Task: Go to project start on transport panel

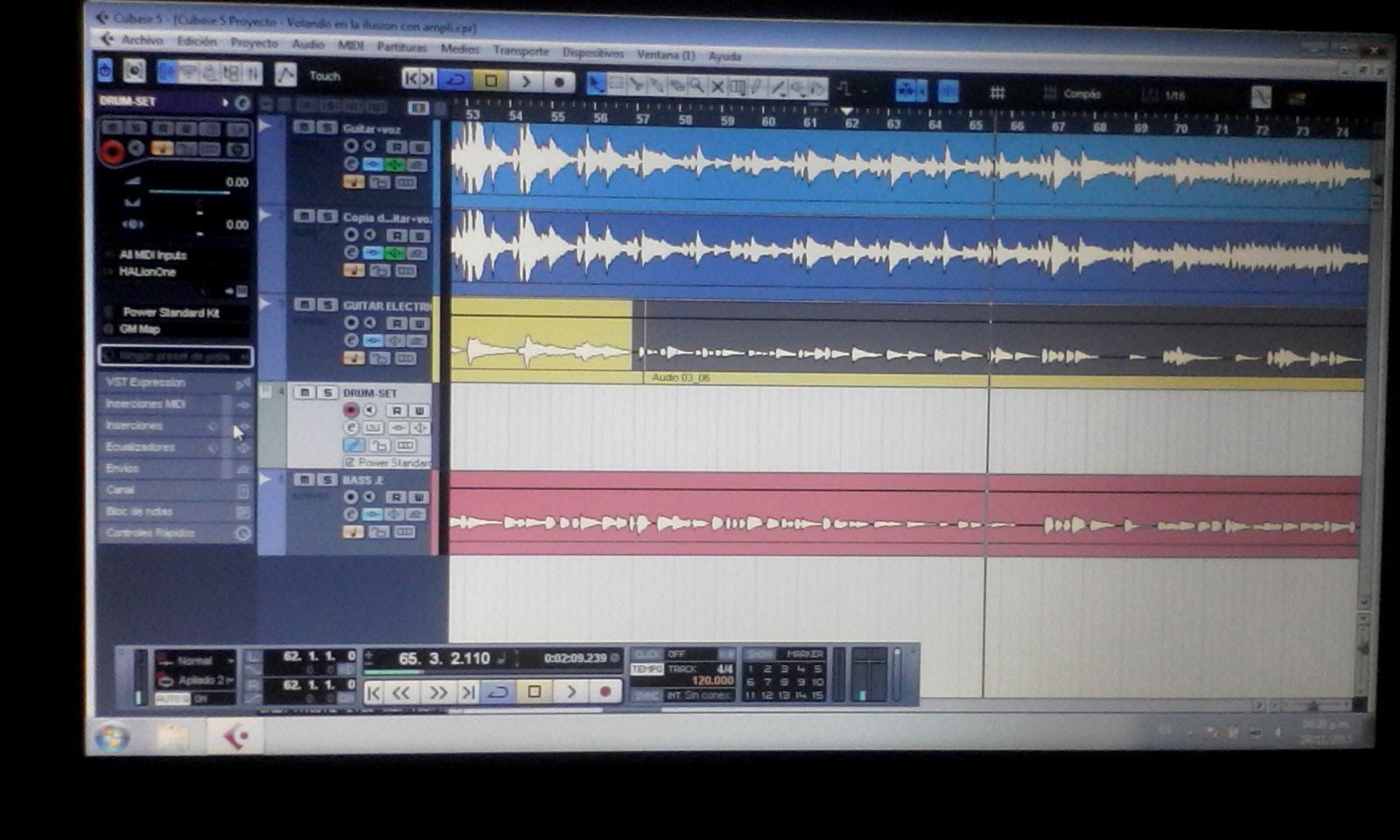Action: [x=374, y=693]
